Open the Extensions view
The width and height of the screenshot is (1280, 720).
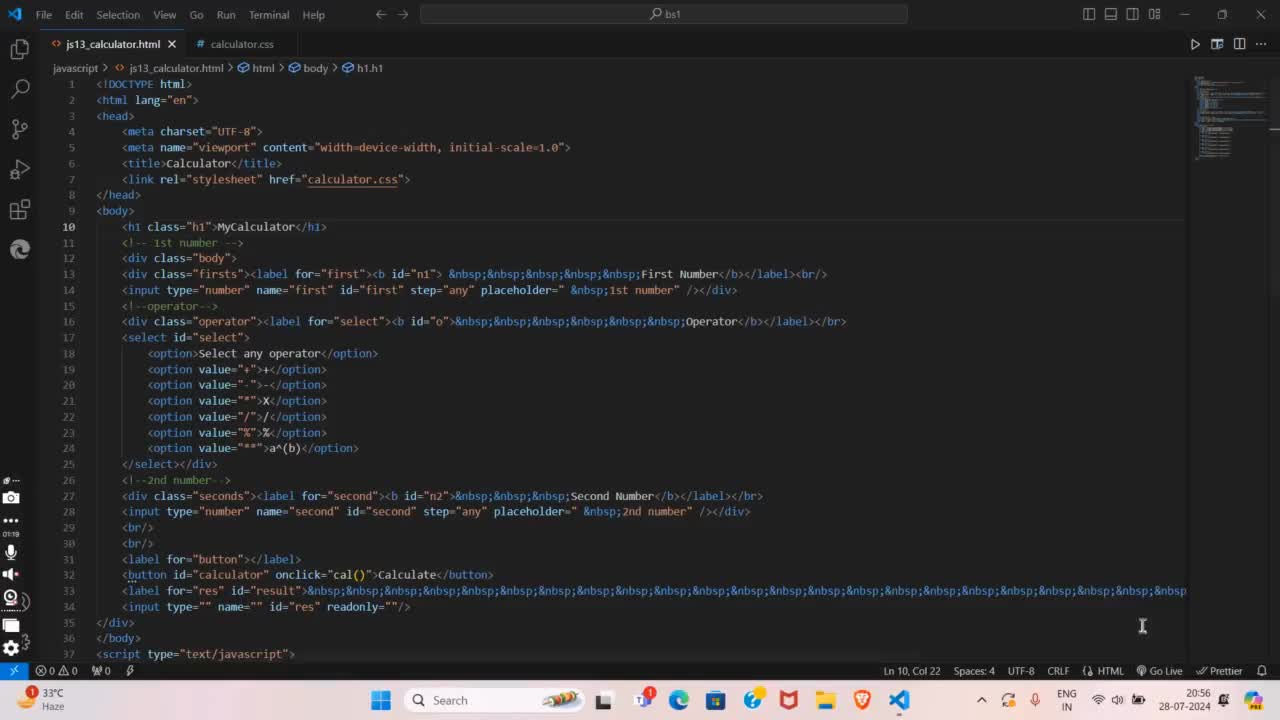(20, 209)
